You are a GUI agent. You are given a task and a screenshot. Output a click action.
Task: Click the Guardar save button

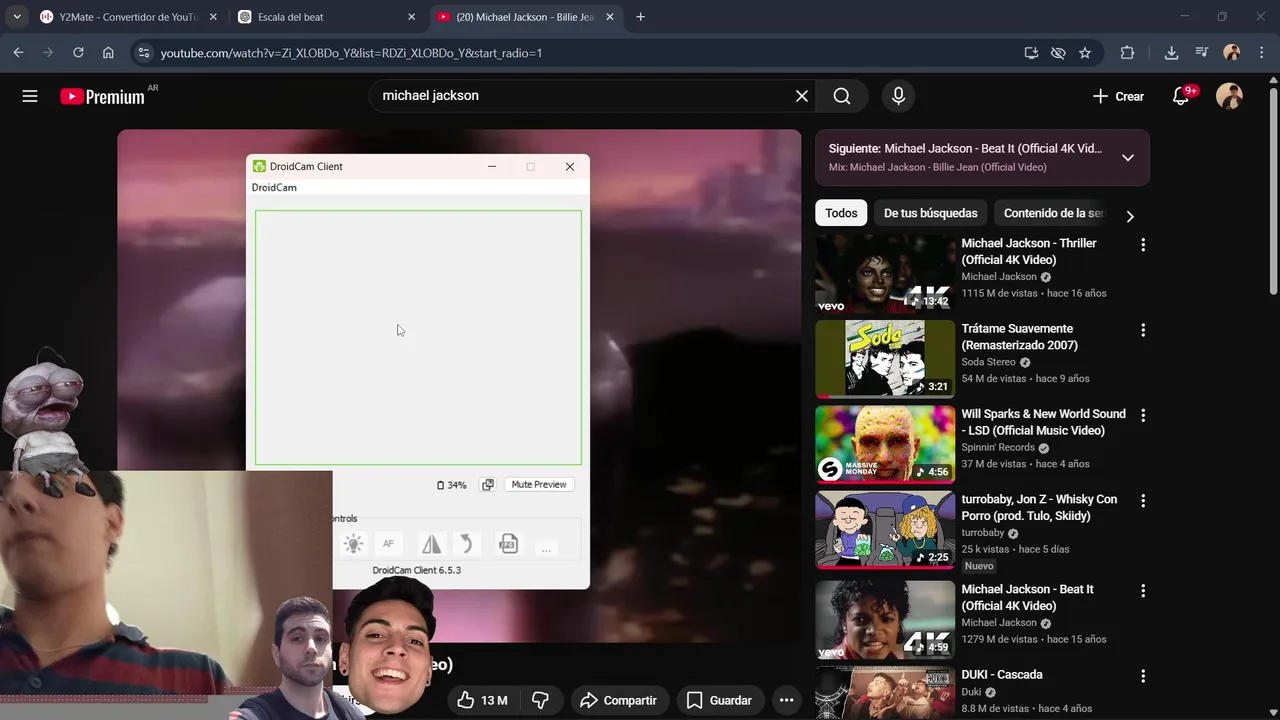point(719,700)
